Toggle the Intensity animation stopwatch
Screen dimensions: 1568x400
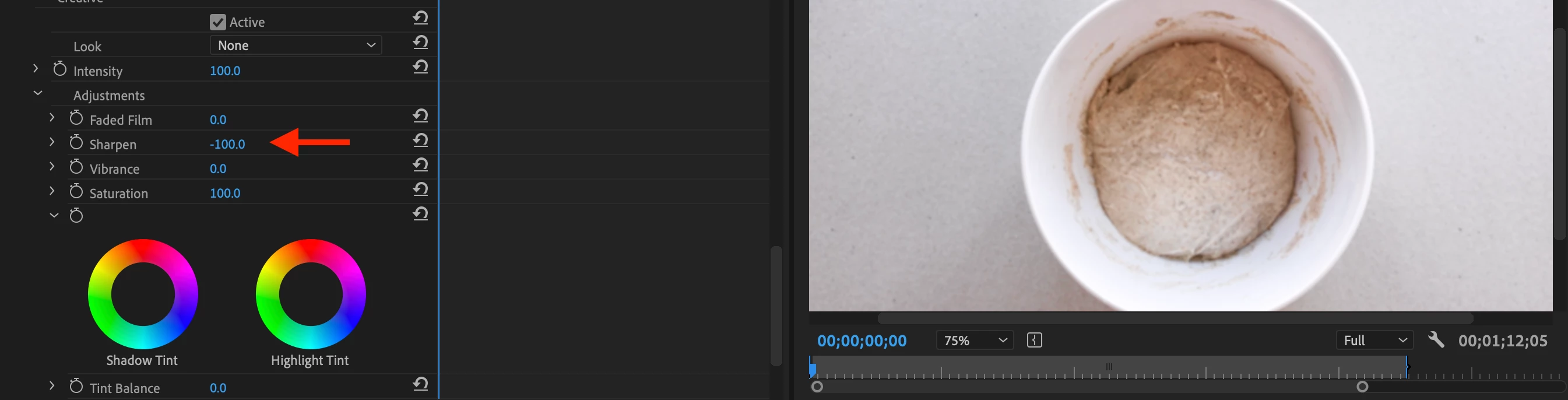[59, 69]
